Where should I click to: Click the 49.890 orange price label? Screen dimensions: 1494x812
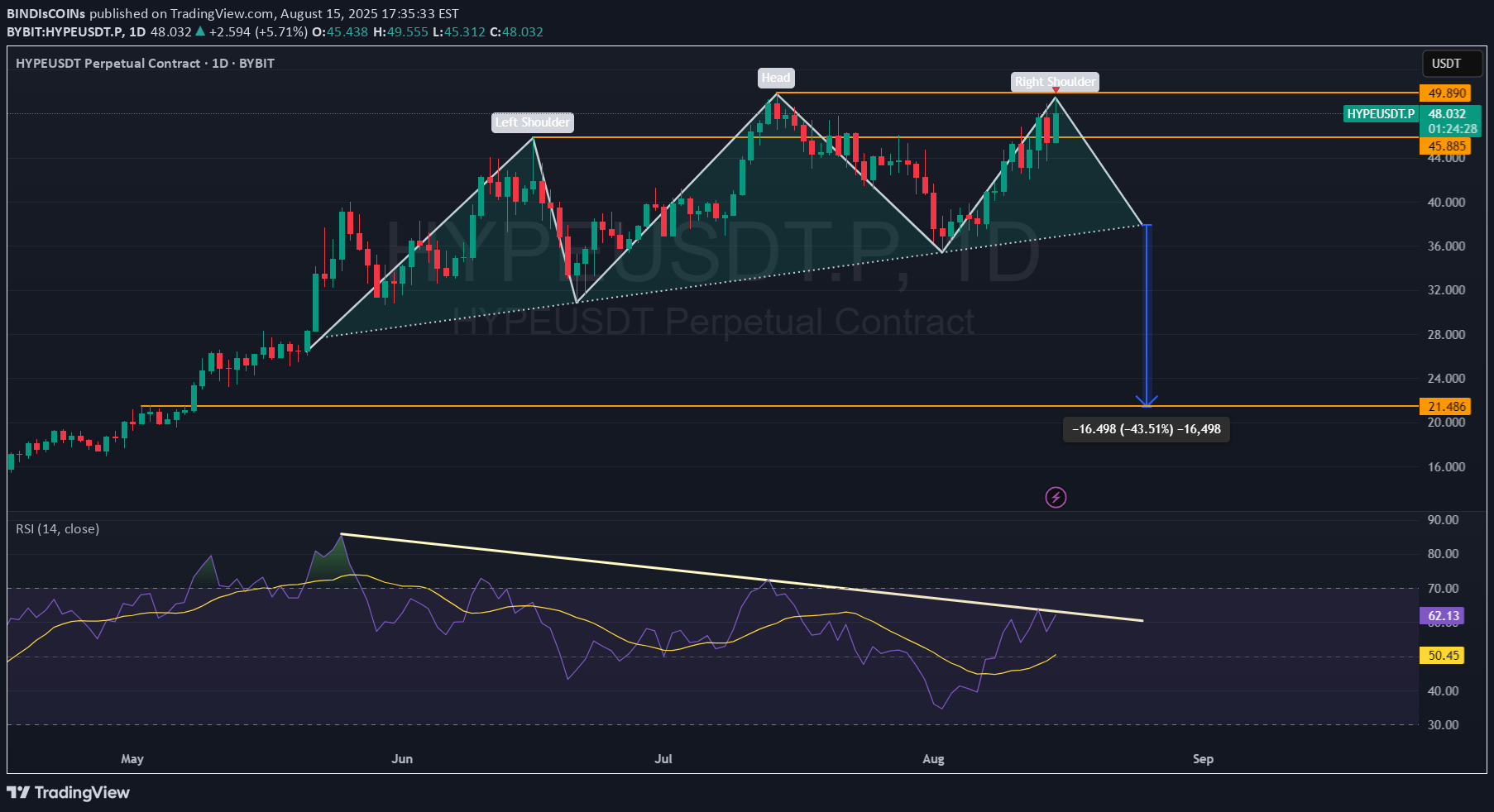(1446, 93)
